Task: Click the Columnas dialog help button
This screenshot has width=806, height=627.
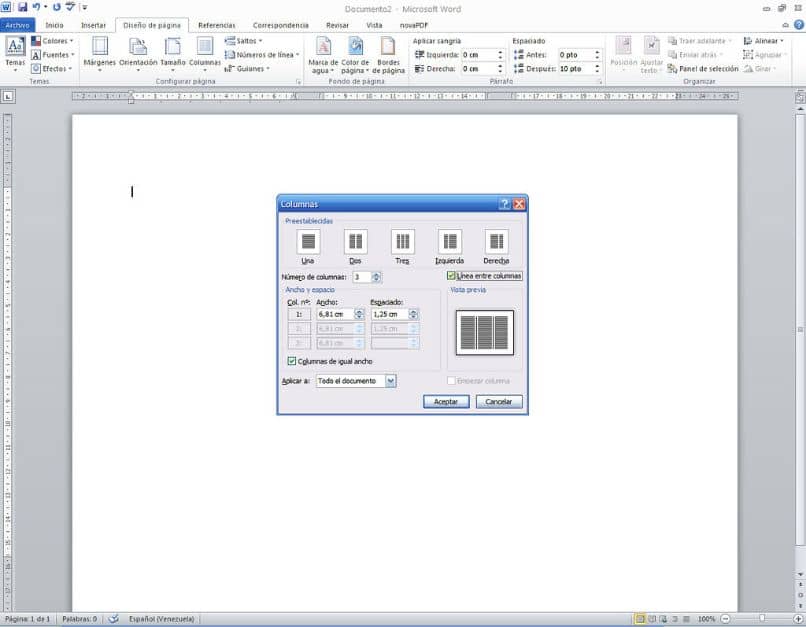Action: tap(504, 204)
